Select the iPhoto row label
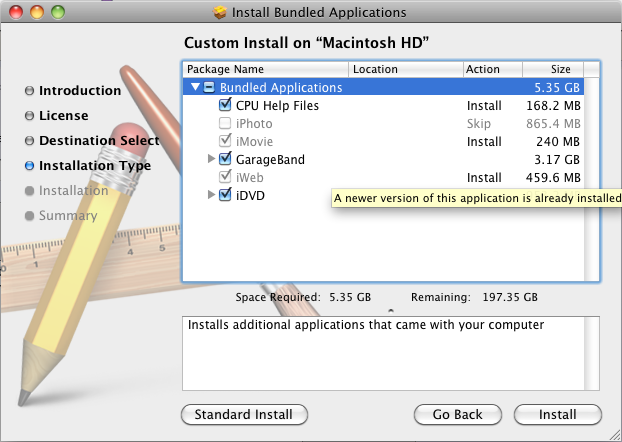This screenshot has height=442, width=622. coord(254,124)
